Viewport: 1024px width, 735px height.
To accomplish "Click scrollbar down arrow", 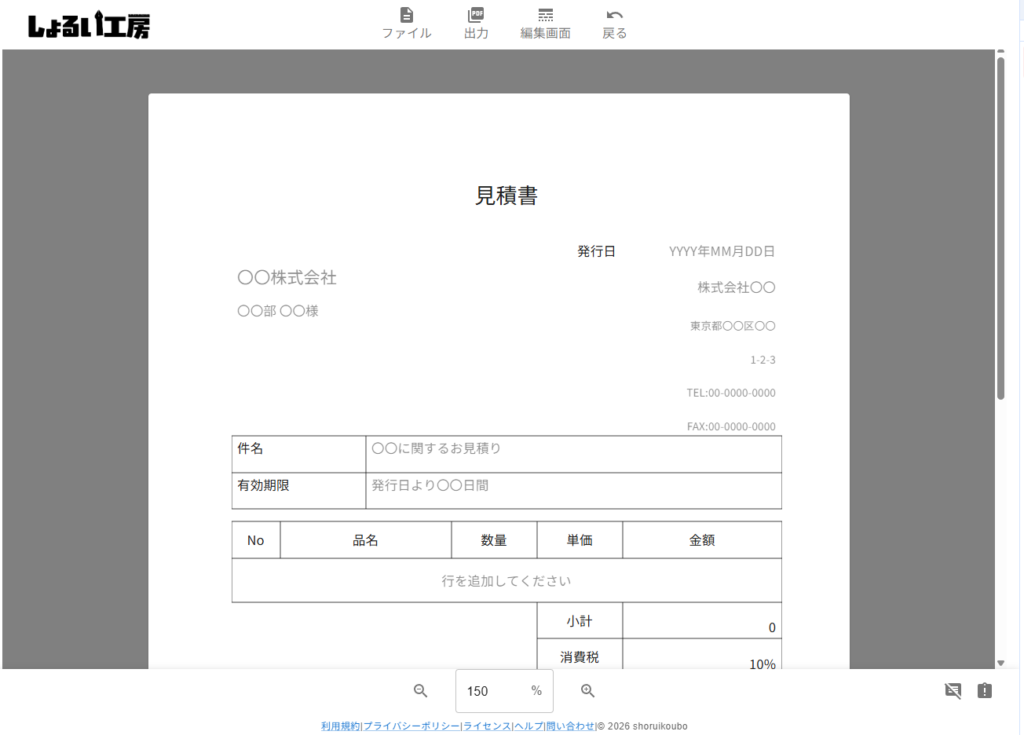I will point(1000,662).
